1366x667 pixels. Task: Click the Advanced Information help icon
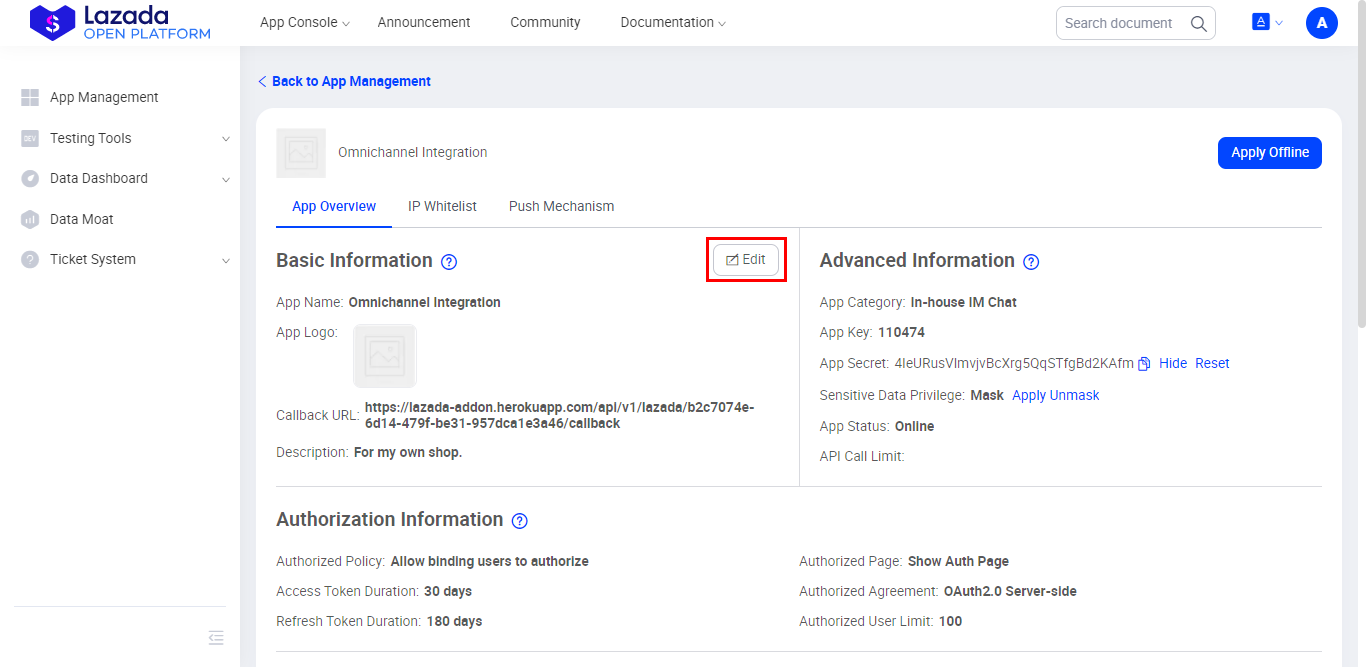pos(1031,262)
